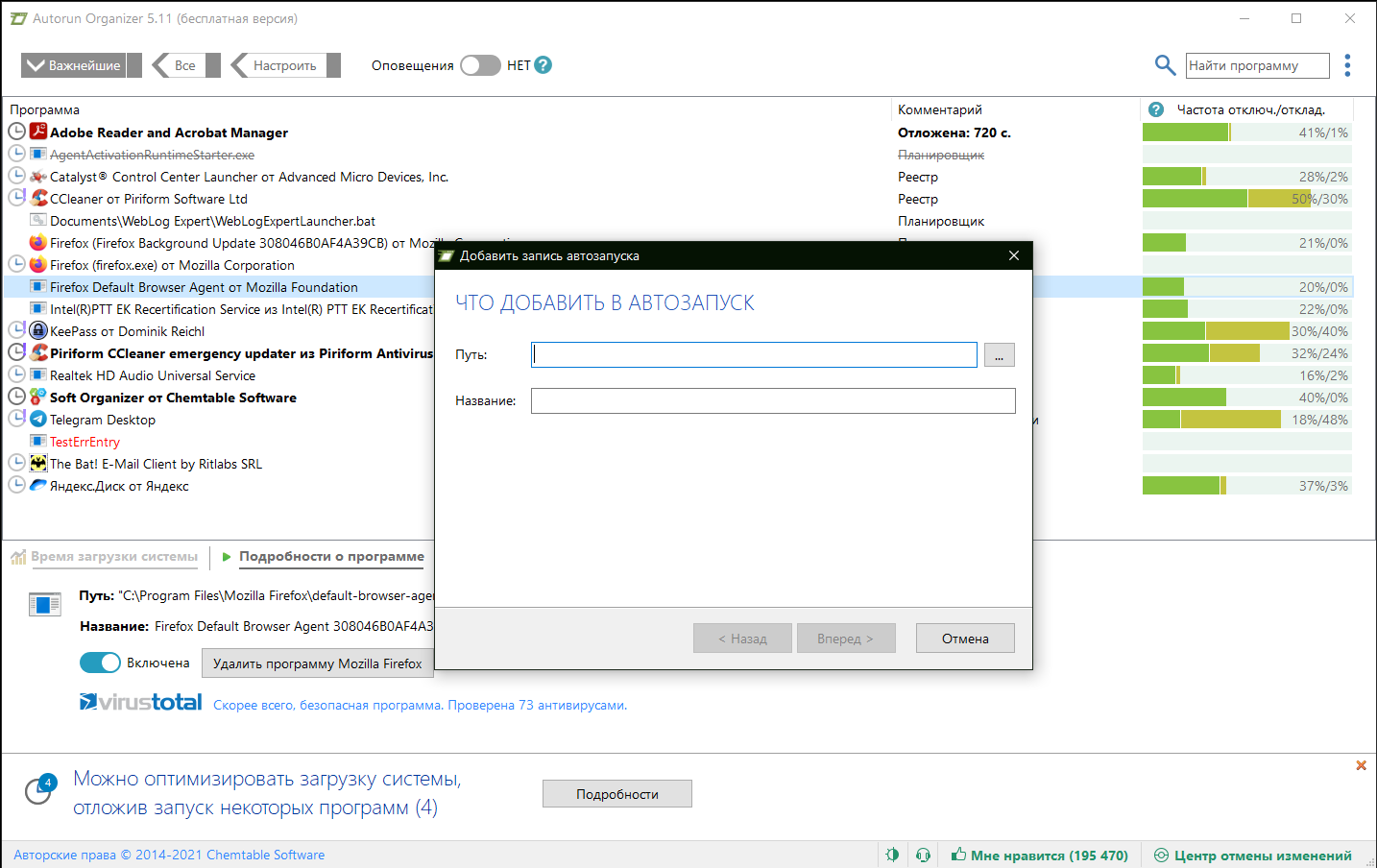
Task: Switch to Подробности о программе tab
Action: point(331,557)
